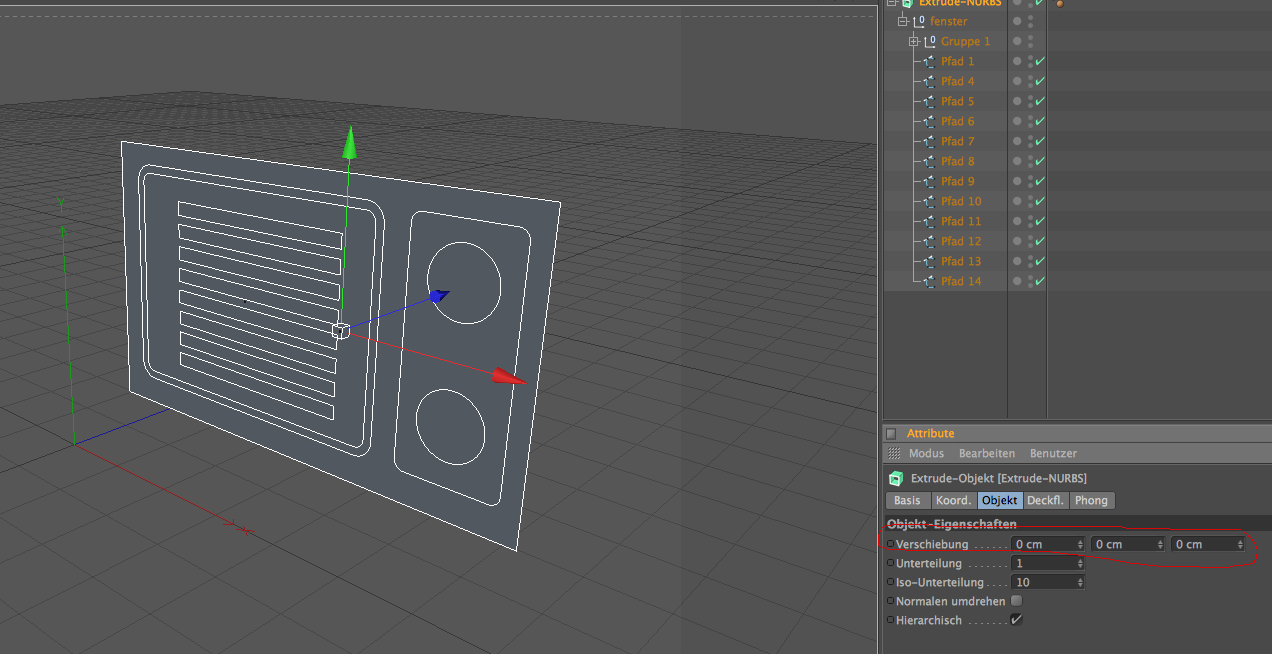The width and height of the screenshot is (1272, 654).
Task: Click the keyframe circle beside Verschiebung
Action: (890, 544)
